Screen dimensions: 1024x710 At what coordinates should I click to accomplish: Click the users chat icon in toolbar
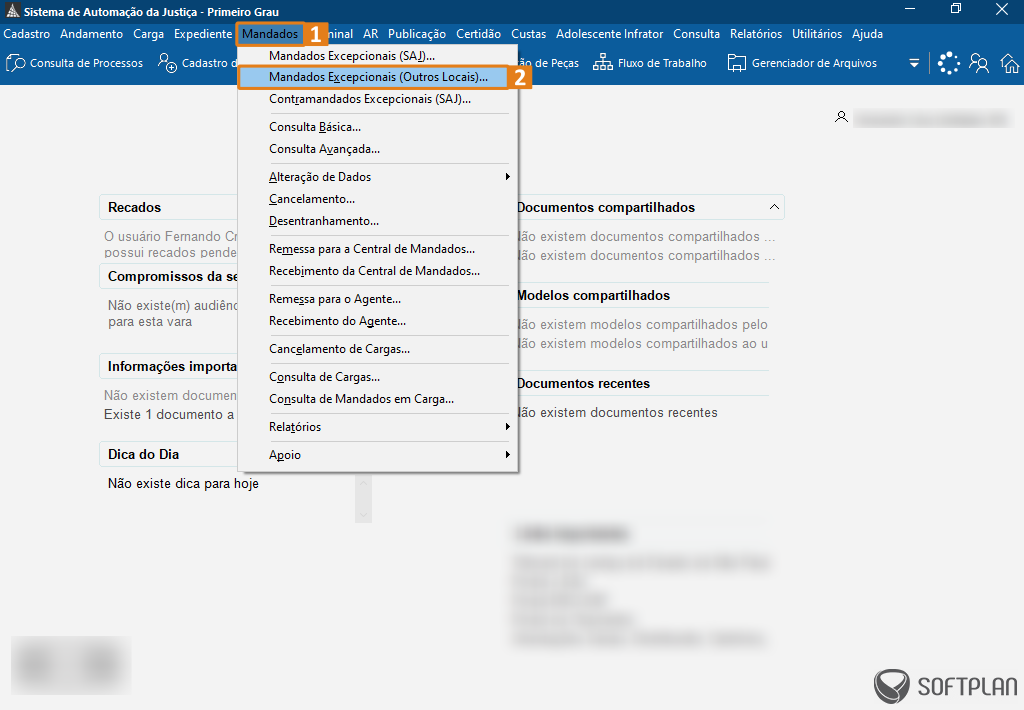pos(978,63)
